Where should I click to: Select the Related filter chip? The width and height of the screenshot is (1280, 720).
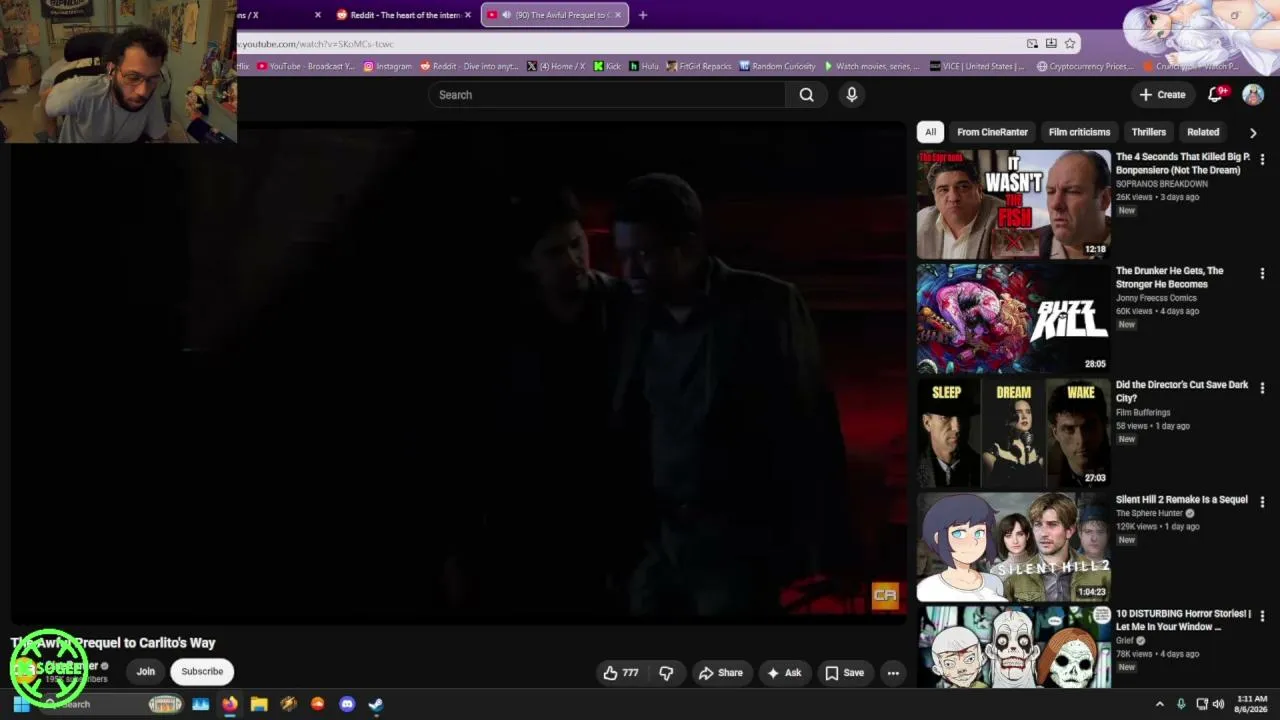(1203, 132)
